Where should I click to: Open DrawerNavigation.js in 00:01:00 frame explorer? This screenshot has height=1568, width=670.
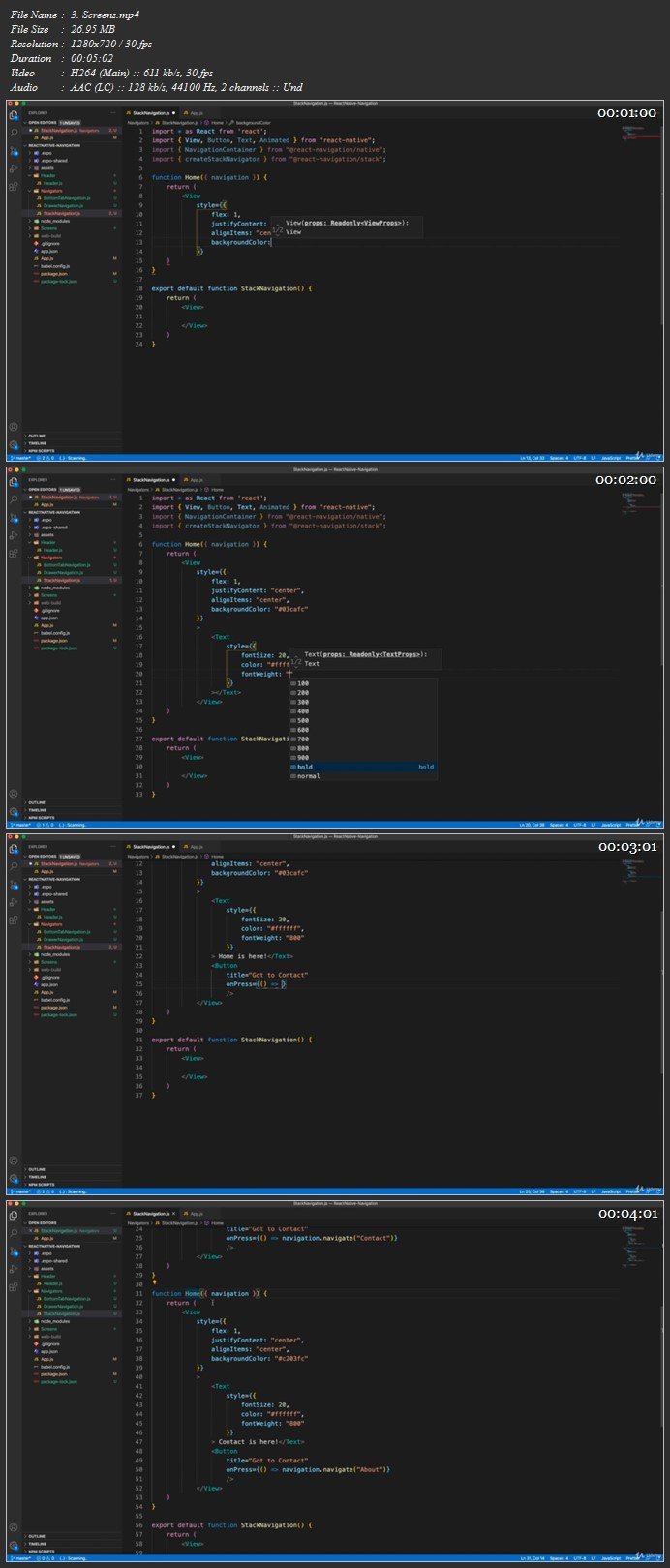(x=73, y=206)
